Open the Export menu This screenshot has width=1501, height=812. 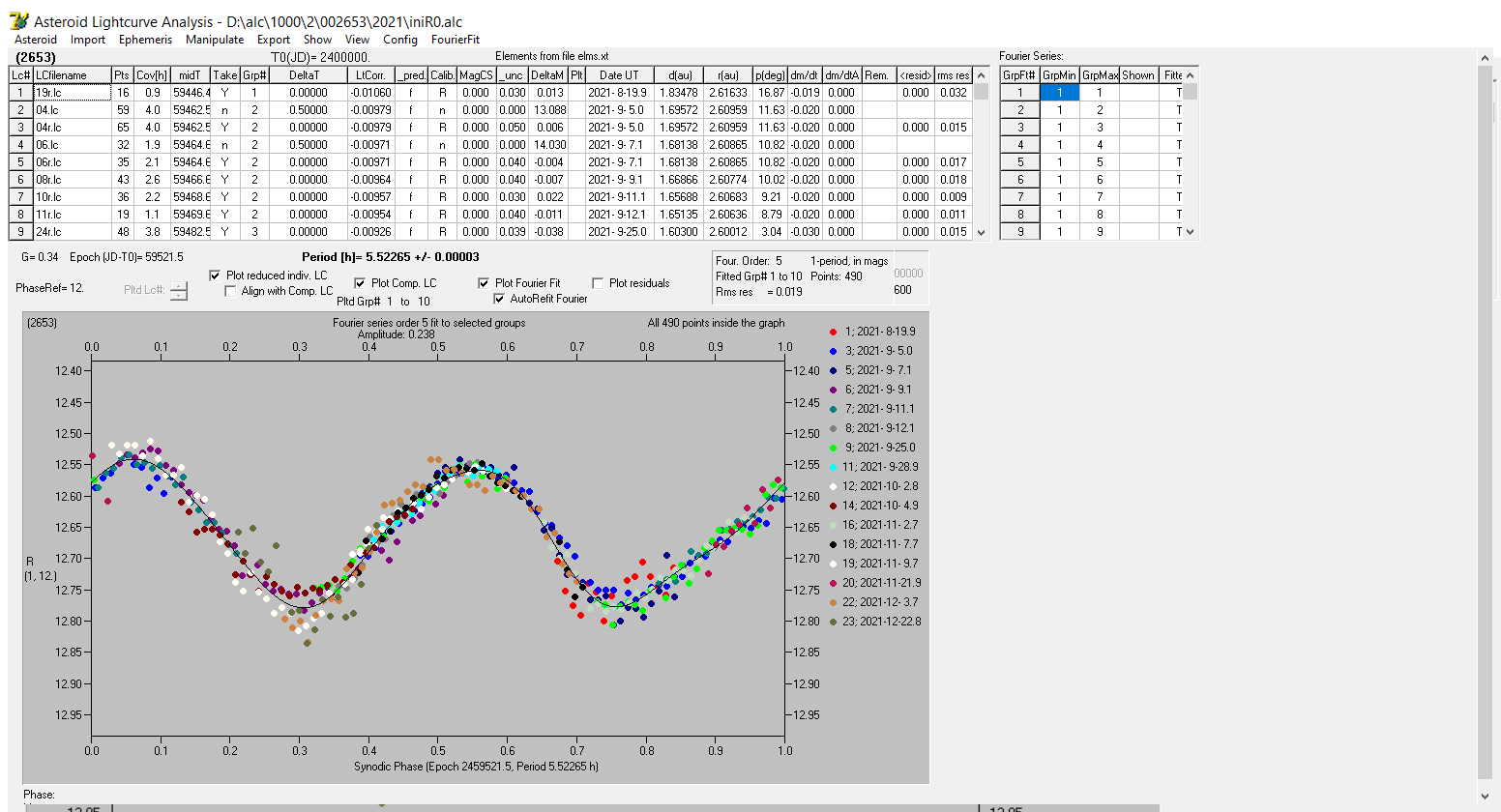[274, 40]
